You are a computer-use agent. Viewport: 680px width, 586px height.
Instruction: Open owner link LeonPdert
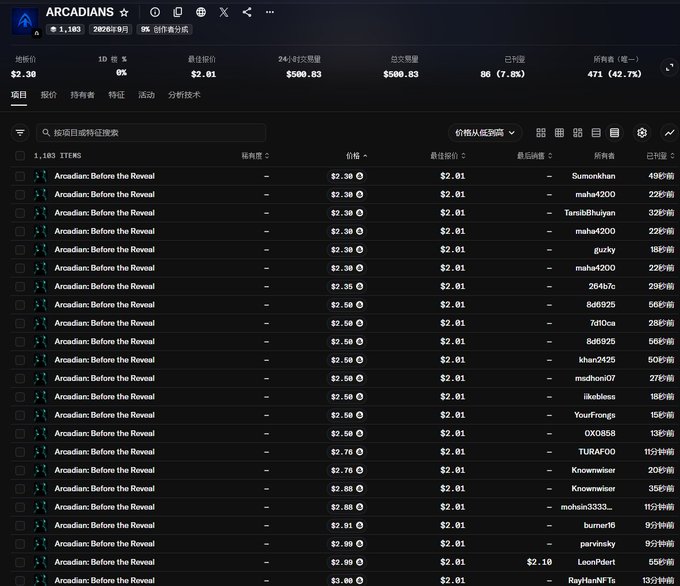coord(596,562)
